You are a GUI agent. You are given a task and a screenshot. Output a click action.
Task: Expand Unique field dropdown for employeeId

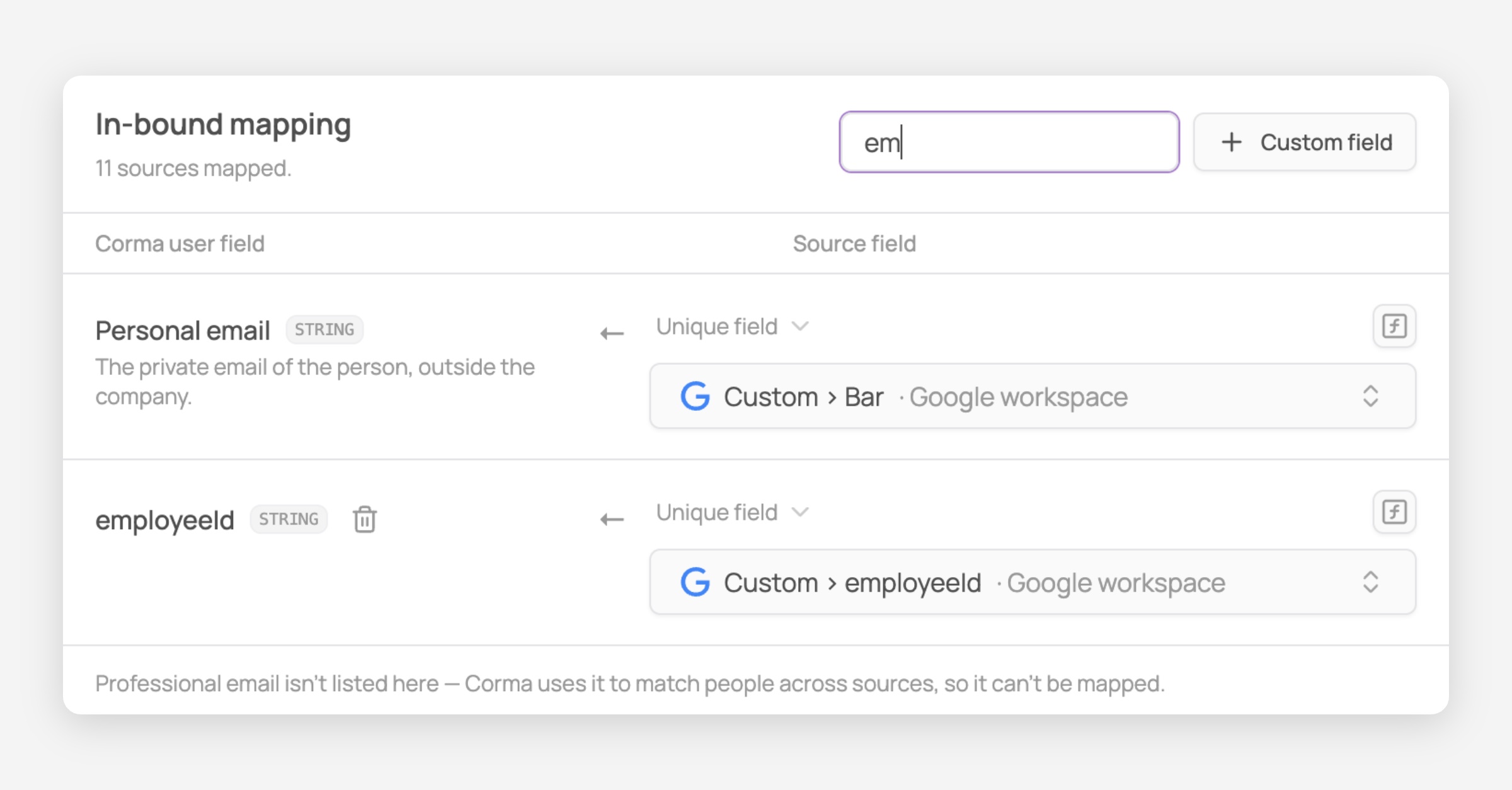[732, 512]
